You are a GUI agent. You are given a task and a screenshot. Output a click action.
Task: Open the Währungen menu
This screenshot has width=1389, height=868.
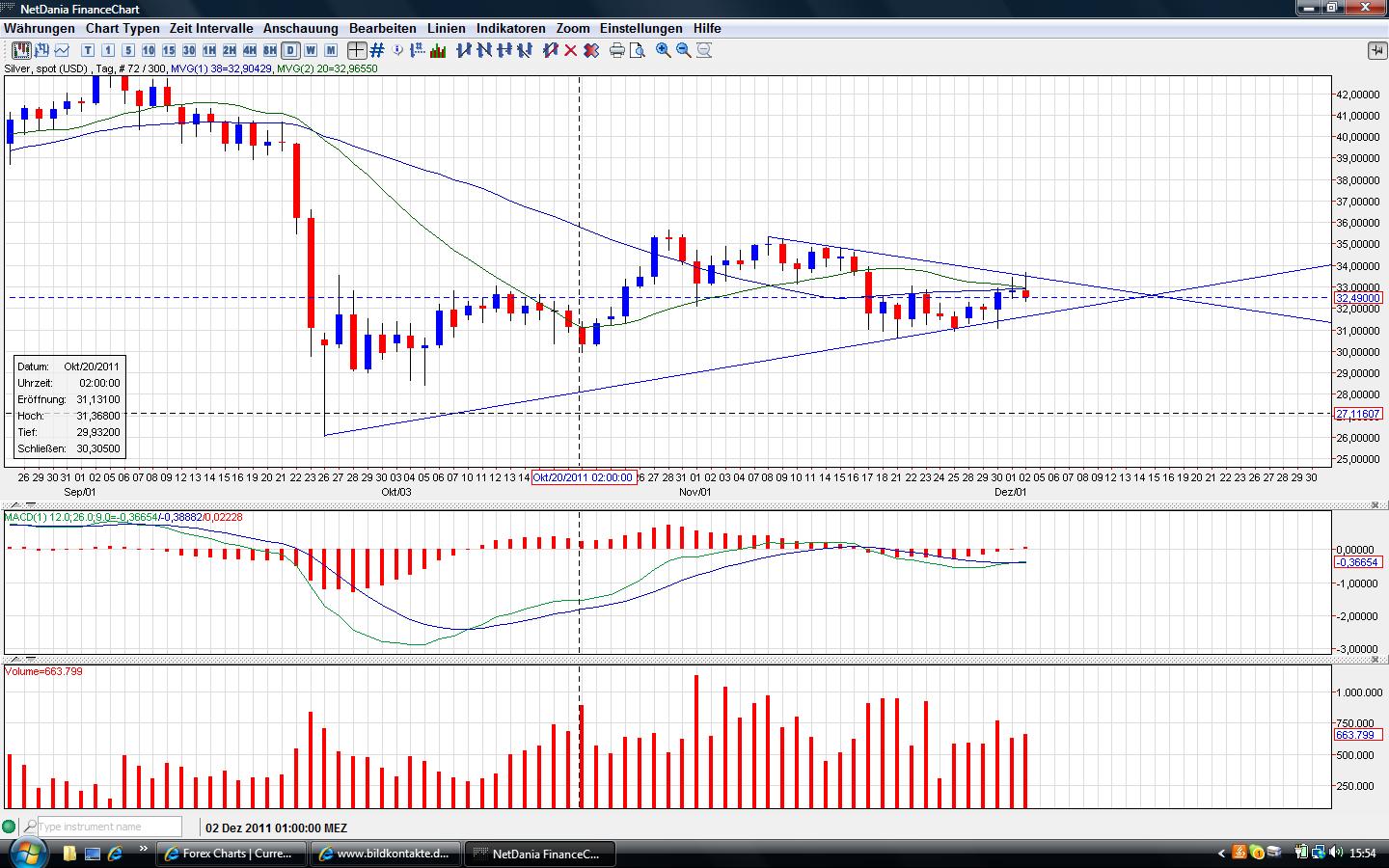40,28
